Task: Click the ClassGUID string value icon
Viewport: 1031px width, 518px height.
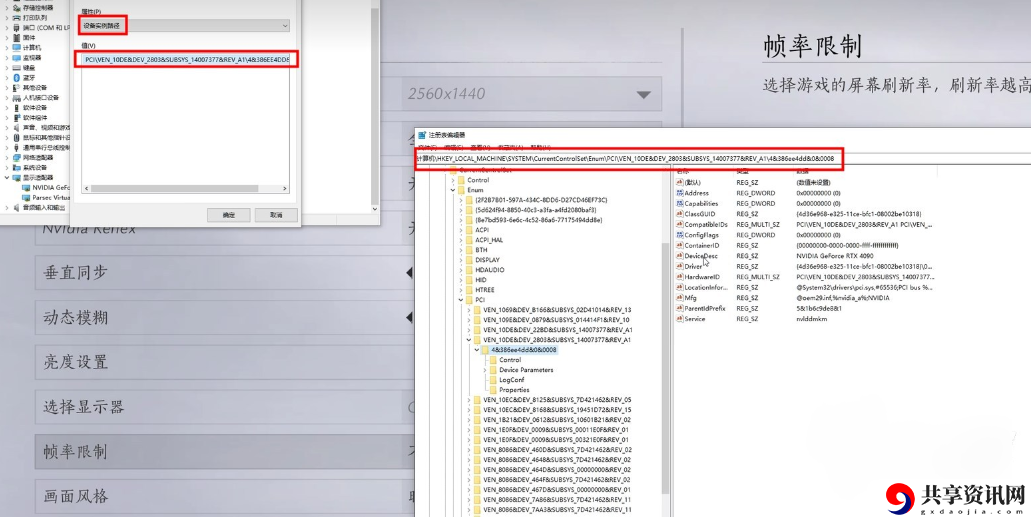Action: pos(680,214)
